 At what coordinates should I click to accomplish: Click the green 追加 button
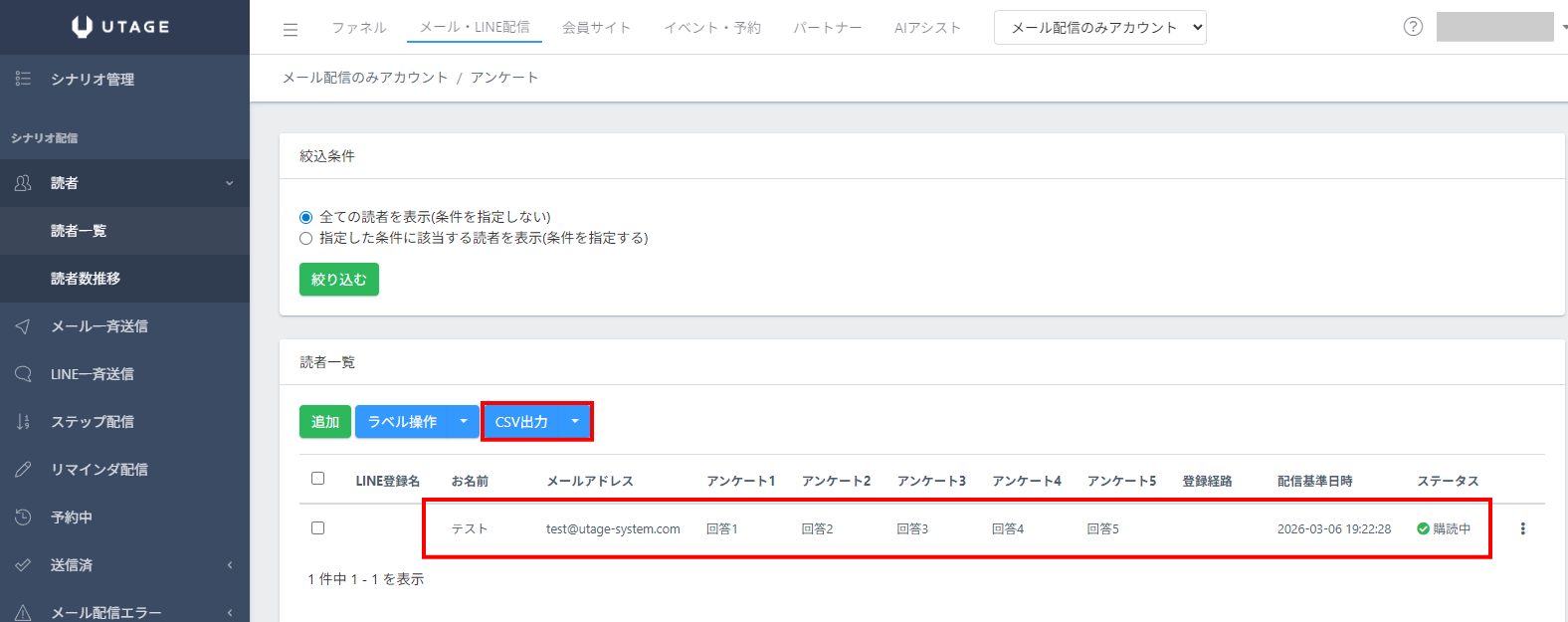coord(325,422)
